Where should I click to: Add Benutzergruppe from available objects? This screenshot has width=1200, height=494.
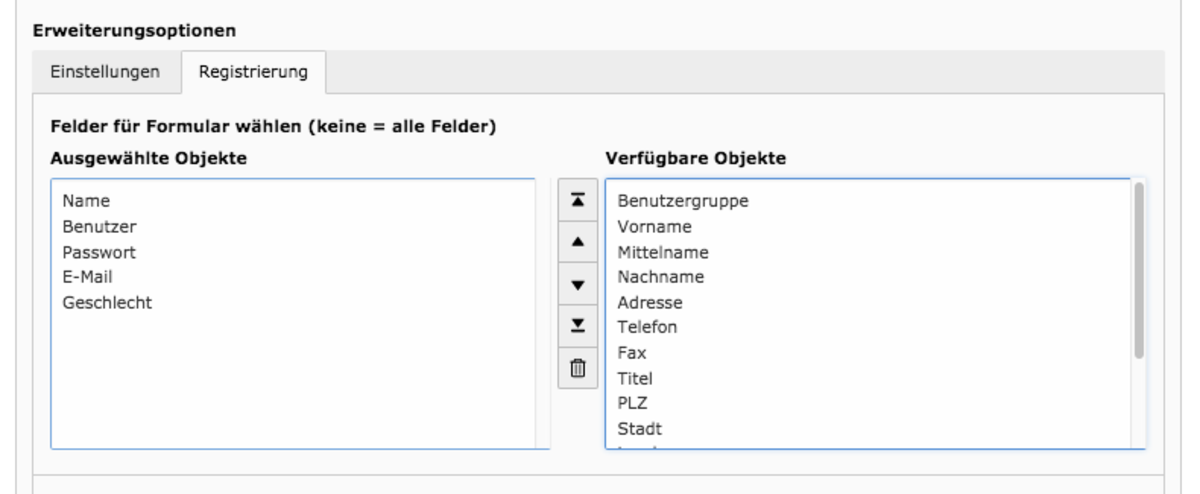click(x=683, y=201)
